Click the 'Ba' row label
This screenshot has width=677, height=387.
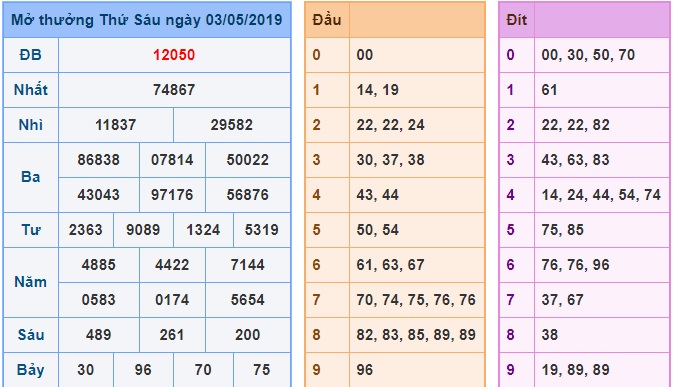[31, 177]
